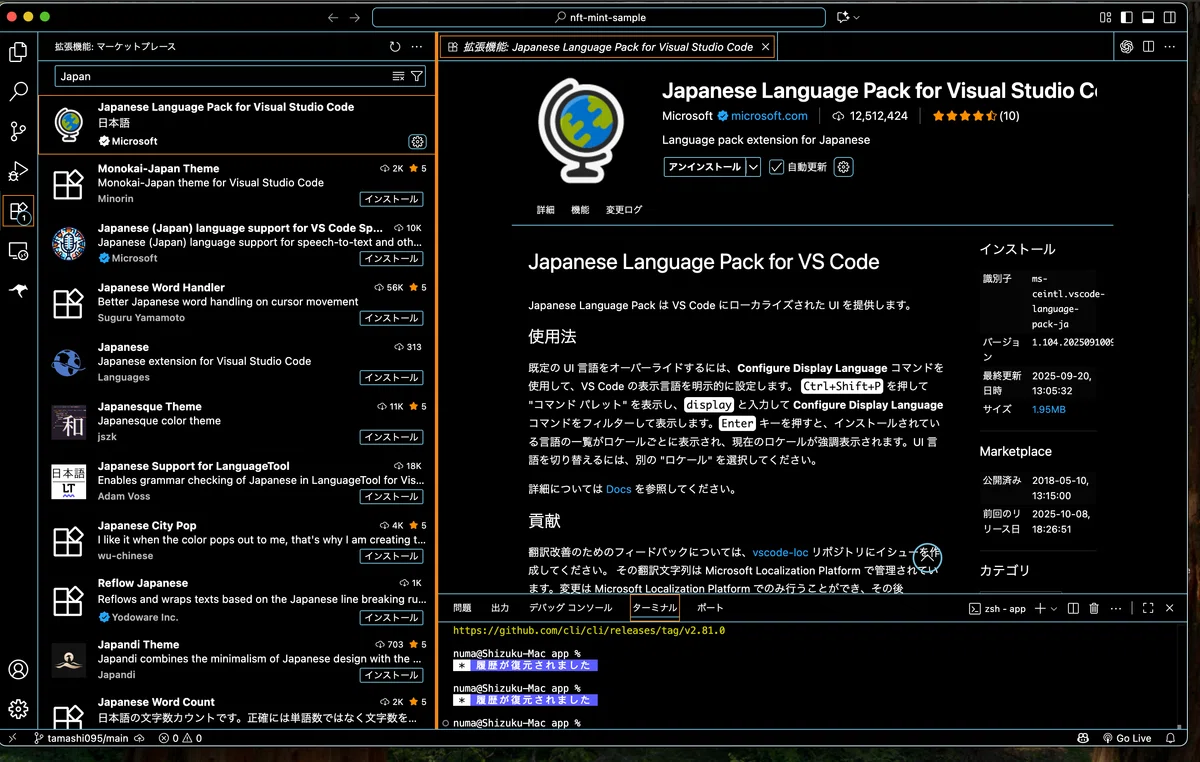Screen dimensions: 1200x762
Task: Install the Monokai-Japan Theme extension
Action: tap(391, 199)
